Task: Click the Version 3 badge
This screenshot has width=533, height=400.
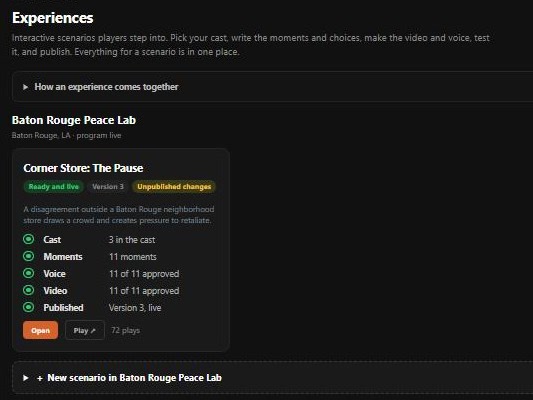Action: coord(108,187)
